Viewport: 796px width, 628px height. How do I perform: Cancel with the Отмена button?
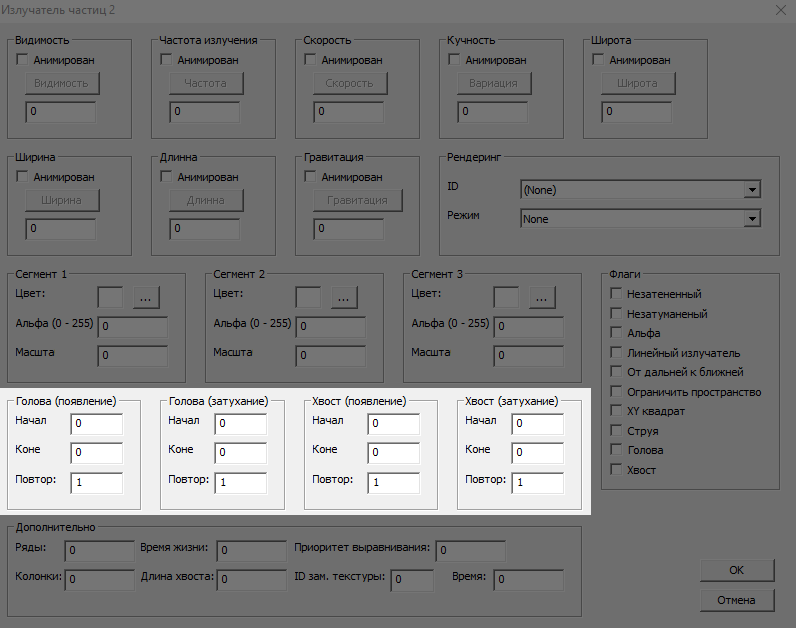coord(737,600)
